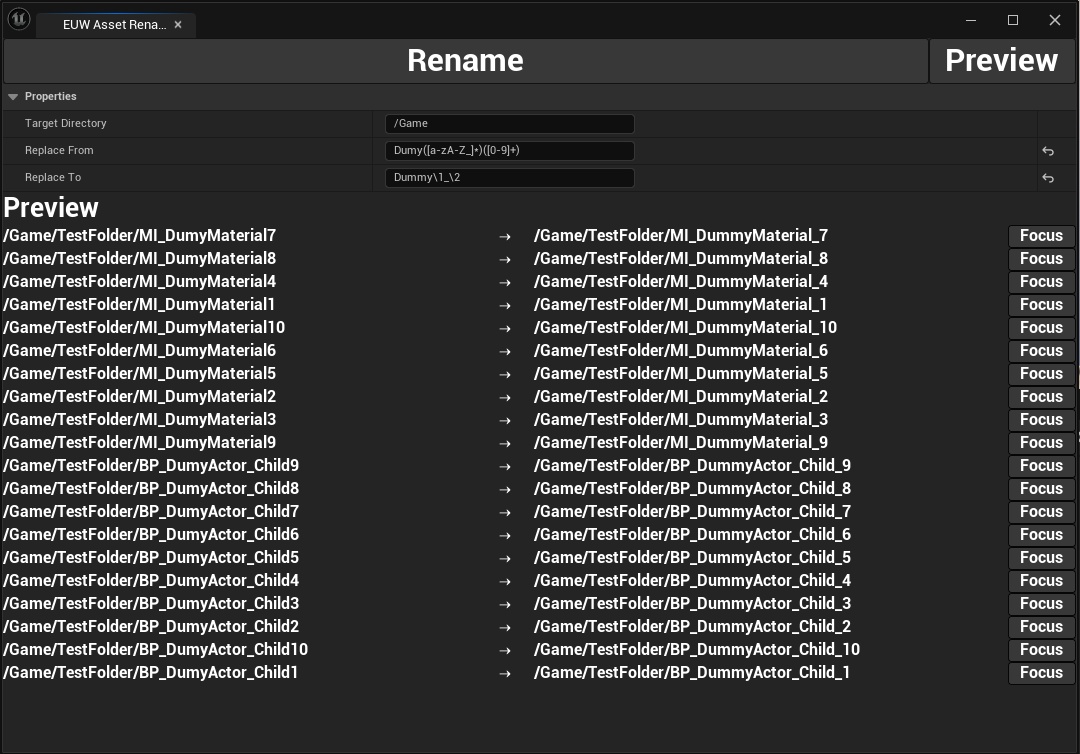Focus on BP_DummyActor_Child_5 asset

(x=1041, y=558)
